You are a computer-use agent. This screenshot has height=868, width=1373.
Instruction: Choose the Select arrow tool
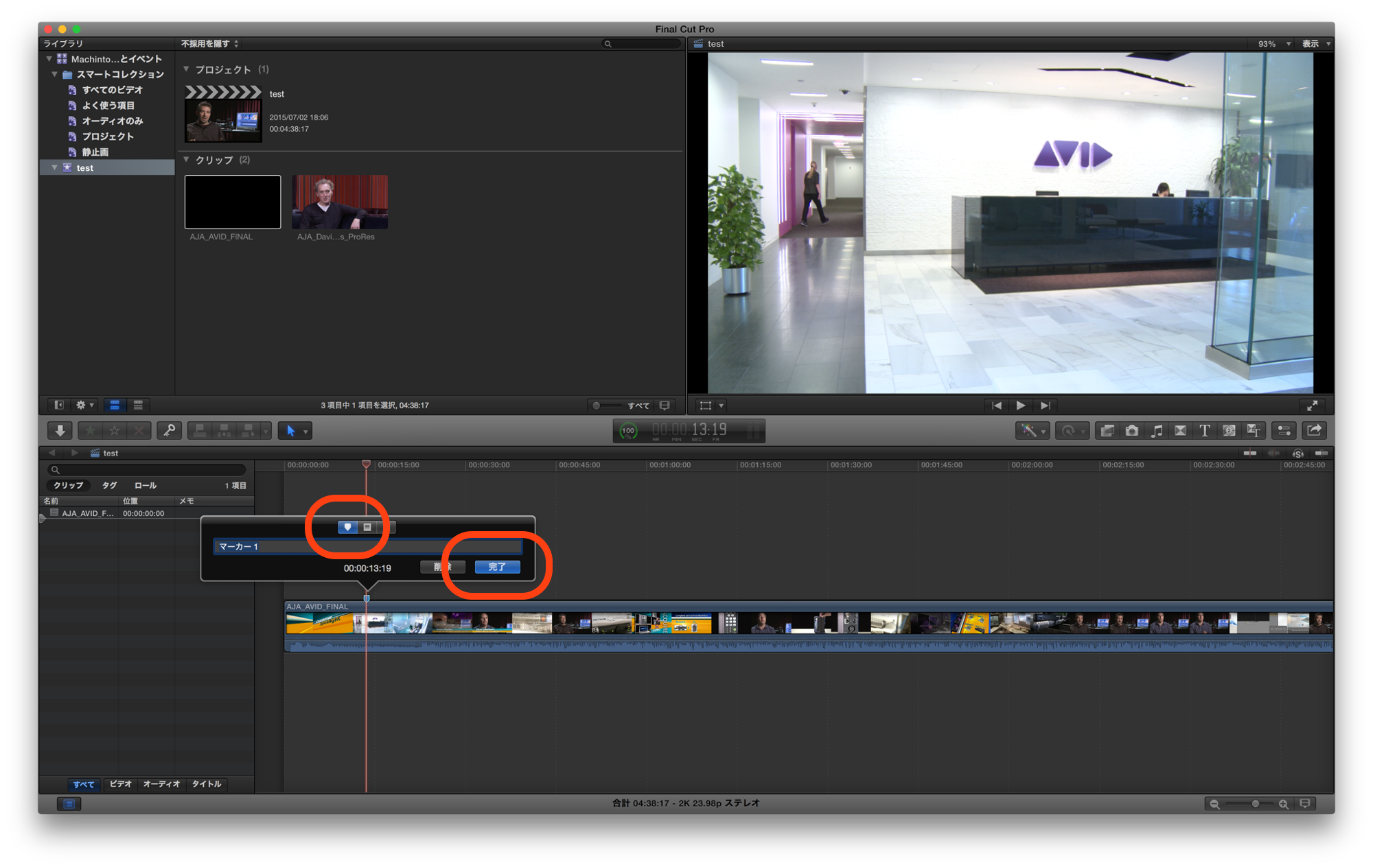coord(290,431)
